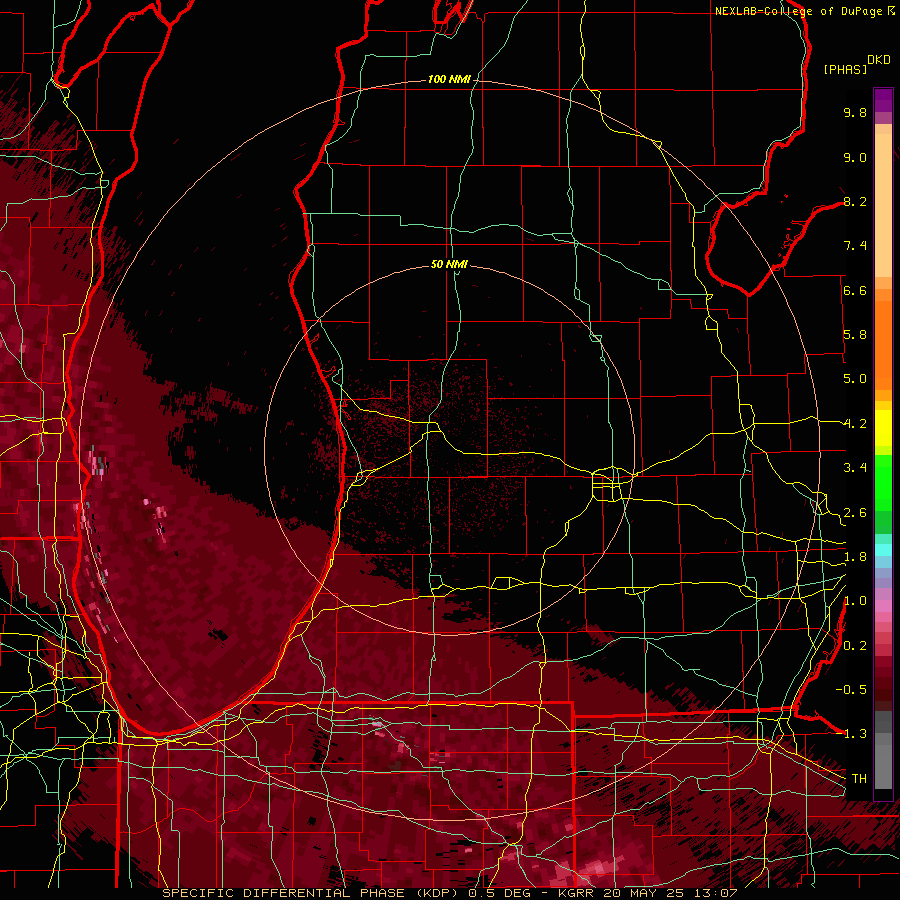Screen dimensions: 900x900
Task: Click the DKD [PHAS] legend unit label
Action: (856, 65)
